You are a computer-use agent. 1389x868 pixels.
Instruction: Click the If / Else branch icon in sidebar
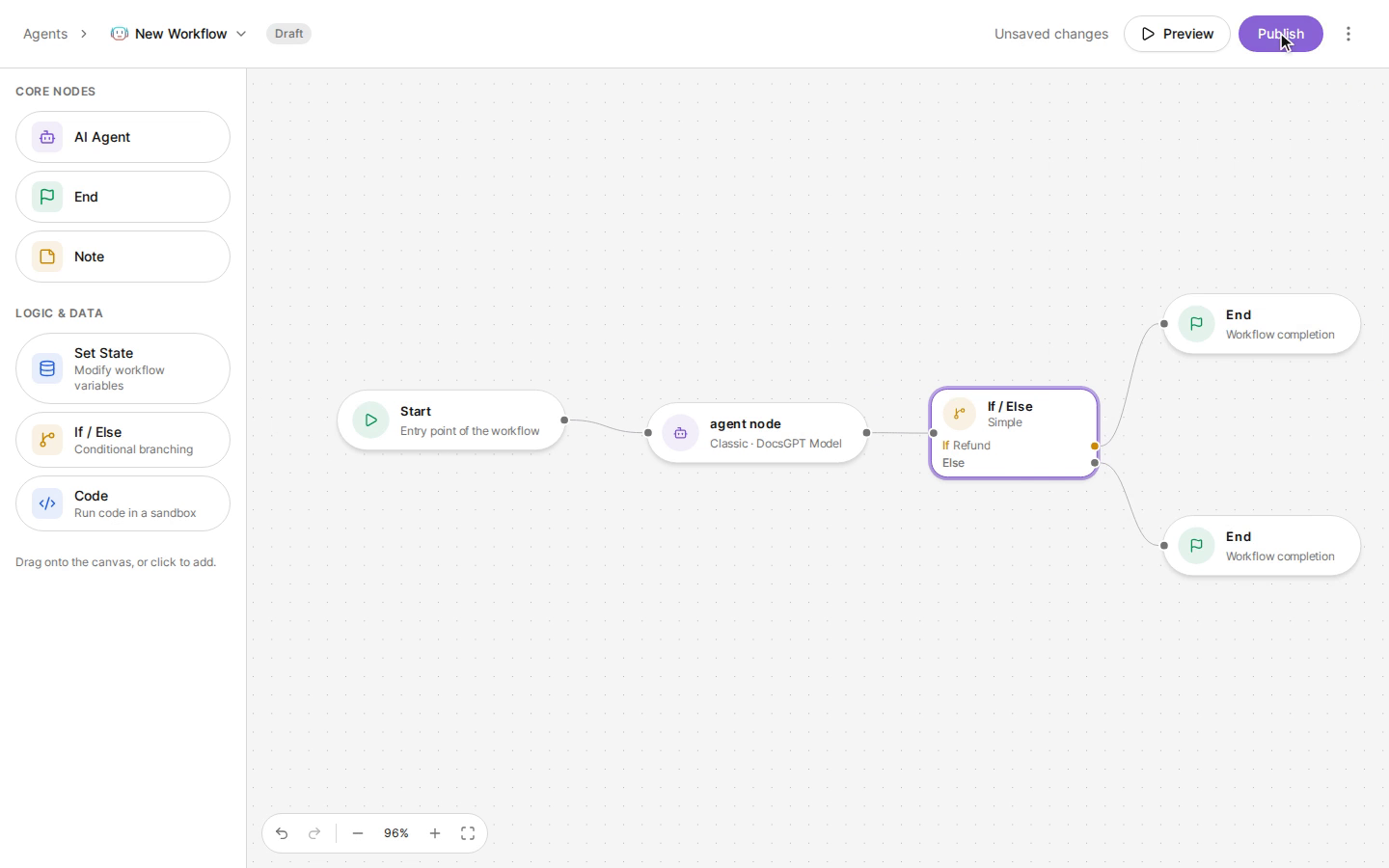click(x=47, y=440)
